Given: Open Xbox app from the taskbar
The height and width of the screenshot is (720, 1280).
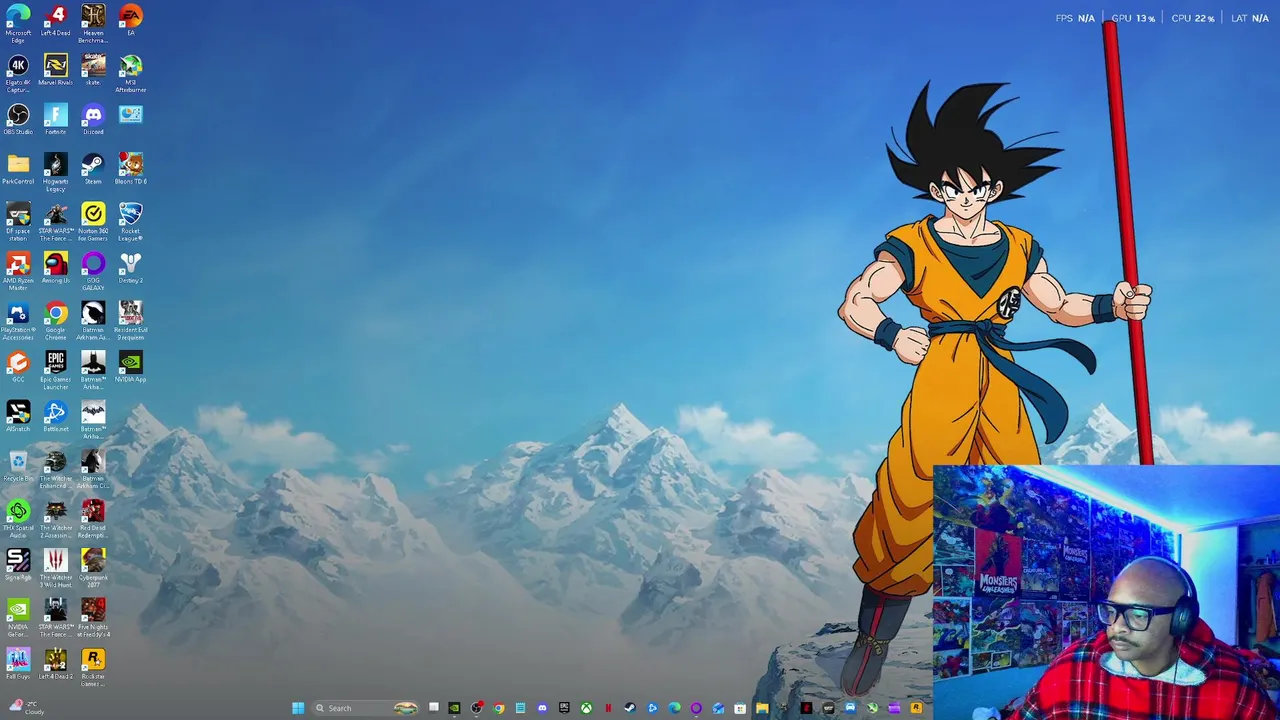Looking at the screenshot, I should click(x=586, y=708).
